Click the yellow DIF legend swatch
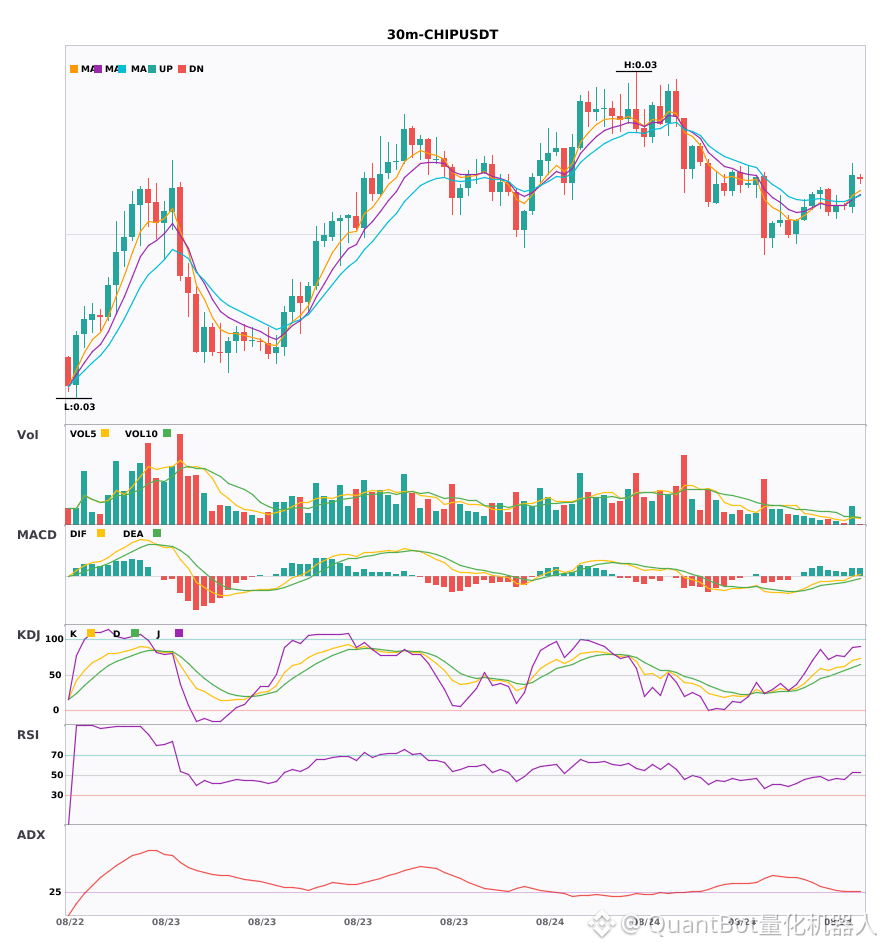The height and width of the screenshot is (950, 885). click(101, 533)
